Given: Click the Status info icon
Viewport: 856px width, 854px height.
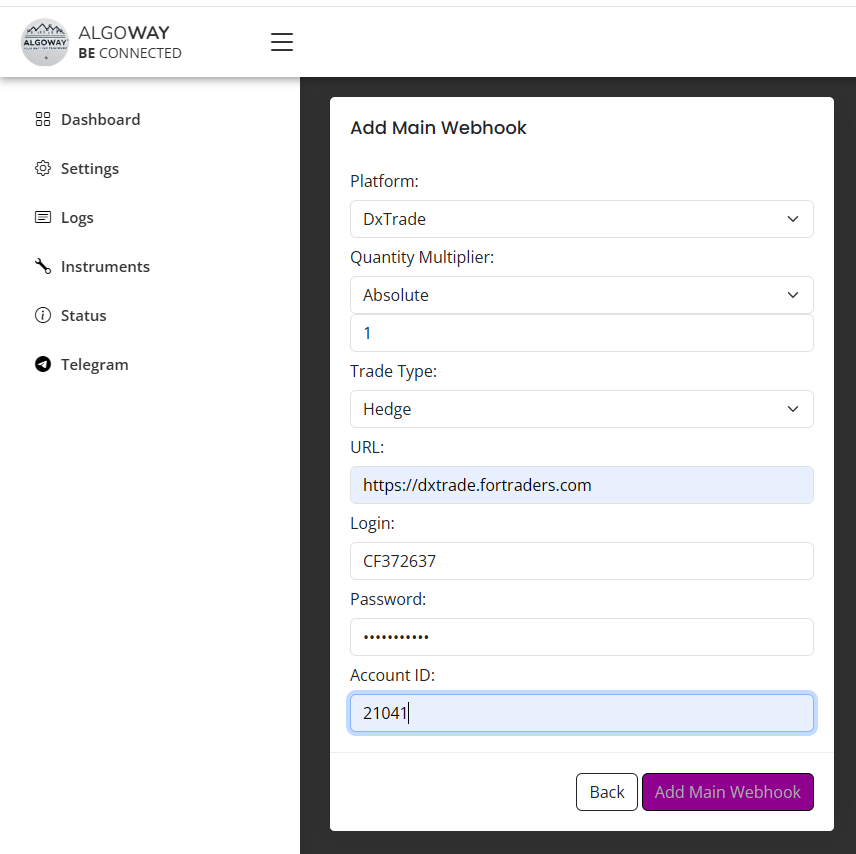Looking at the screenshot, I should coord(43,315).
